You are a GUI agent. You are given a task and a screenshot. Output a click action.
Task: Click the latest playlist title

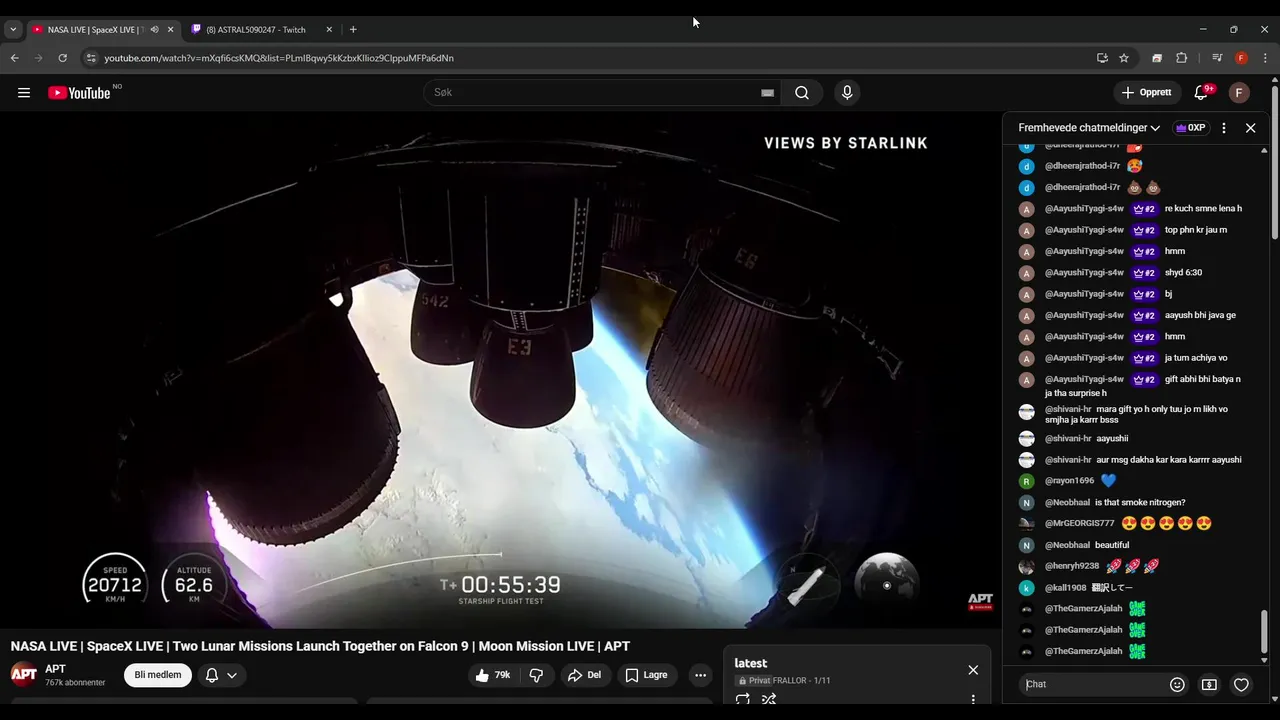[751, 663]
